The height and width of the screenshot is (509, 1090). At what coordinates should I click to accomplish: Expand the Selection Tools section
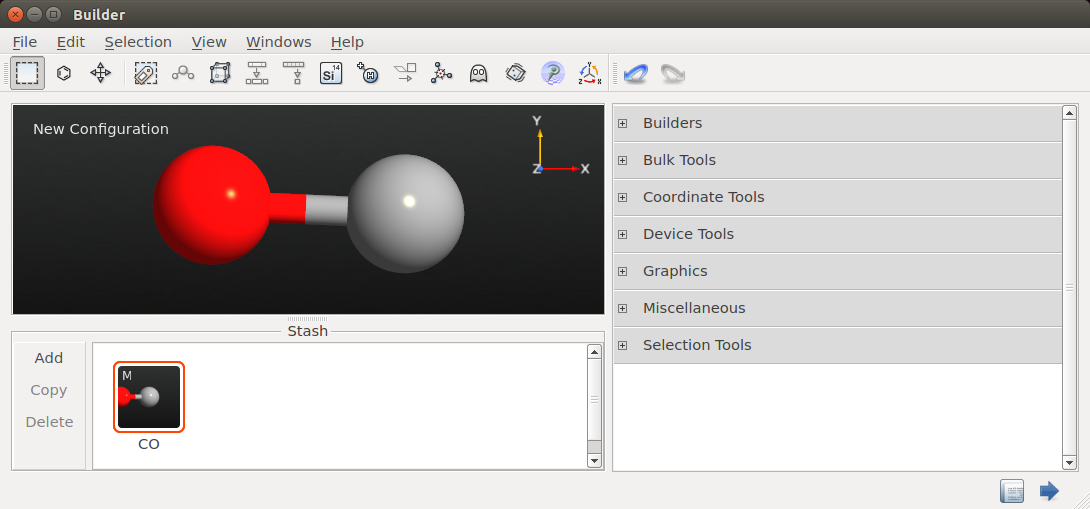coord(622,345)
